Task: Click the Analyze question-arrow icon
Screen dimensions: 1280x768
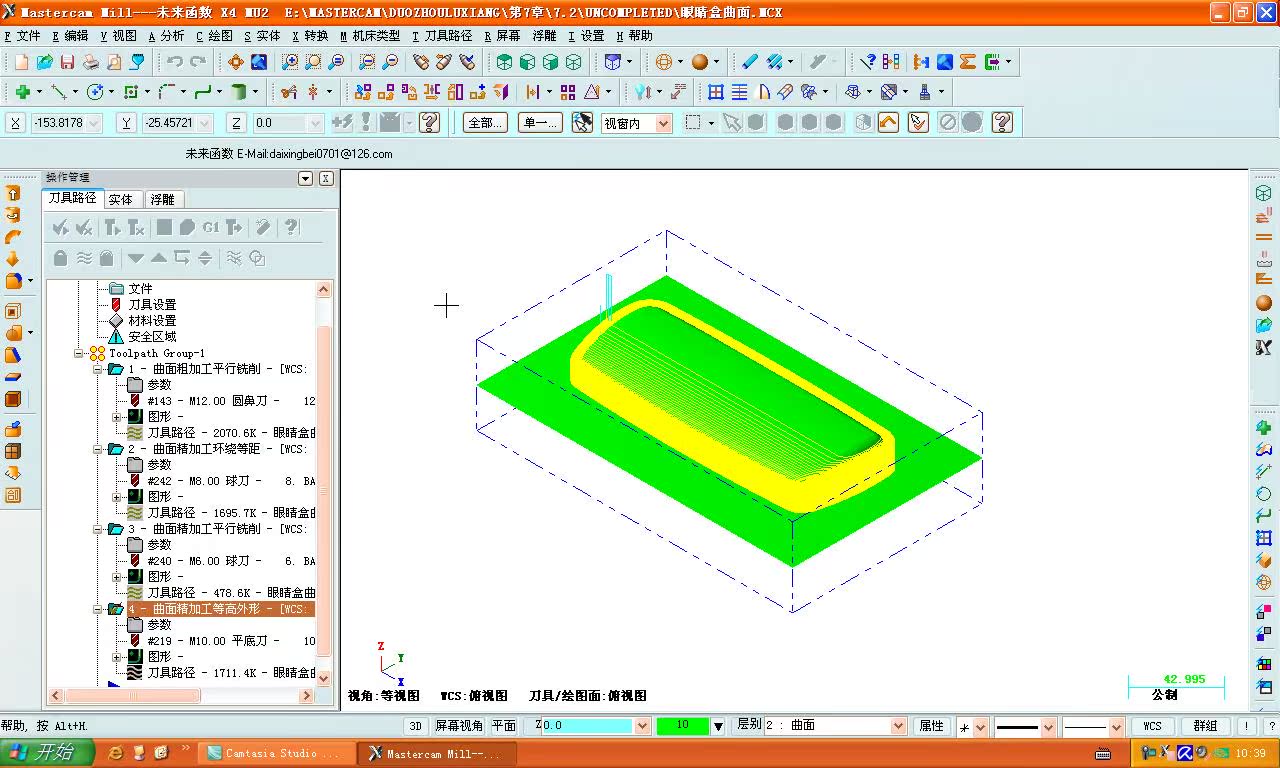Action: tap(868, 62)
